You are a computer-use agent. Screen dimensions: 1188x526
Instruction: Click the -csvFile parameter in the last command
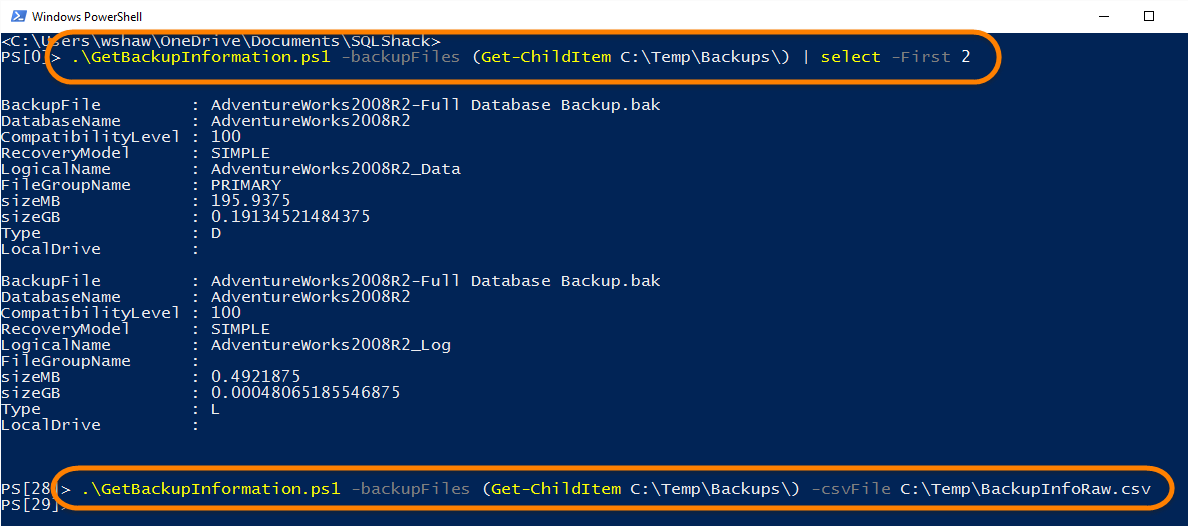pos(850,489)
